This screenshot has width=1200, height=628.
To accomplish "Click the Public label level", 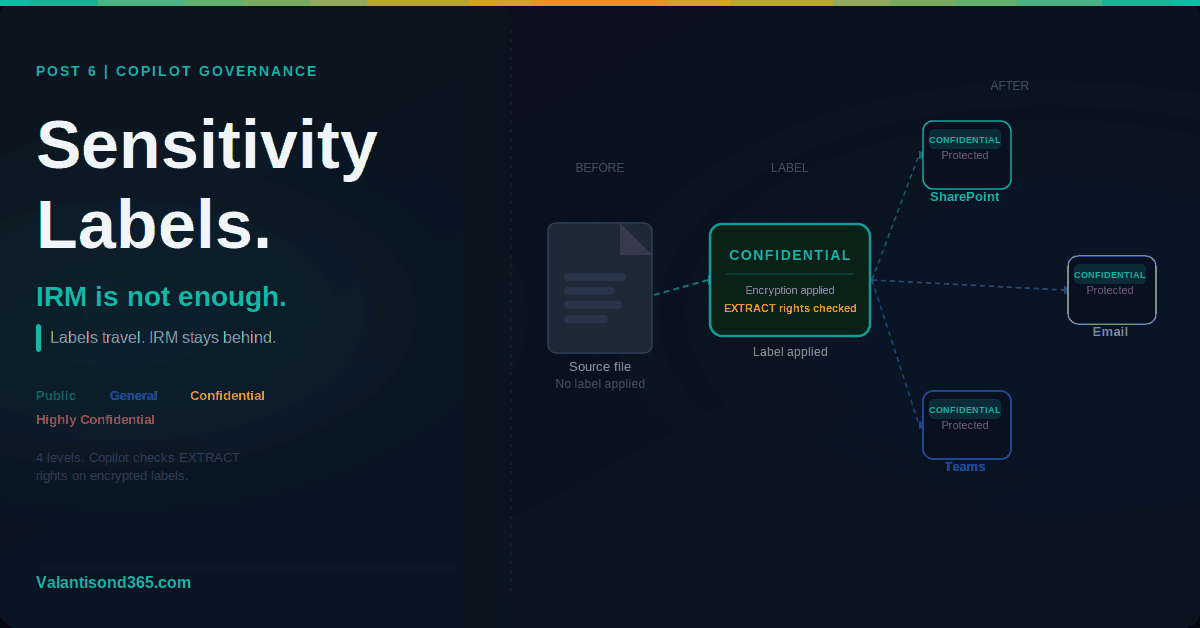I will [56, 396].
